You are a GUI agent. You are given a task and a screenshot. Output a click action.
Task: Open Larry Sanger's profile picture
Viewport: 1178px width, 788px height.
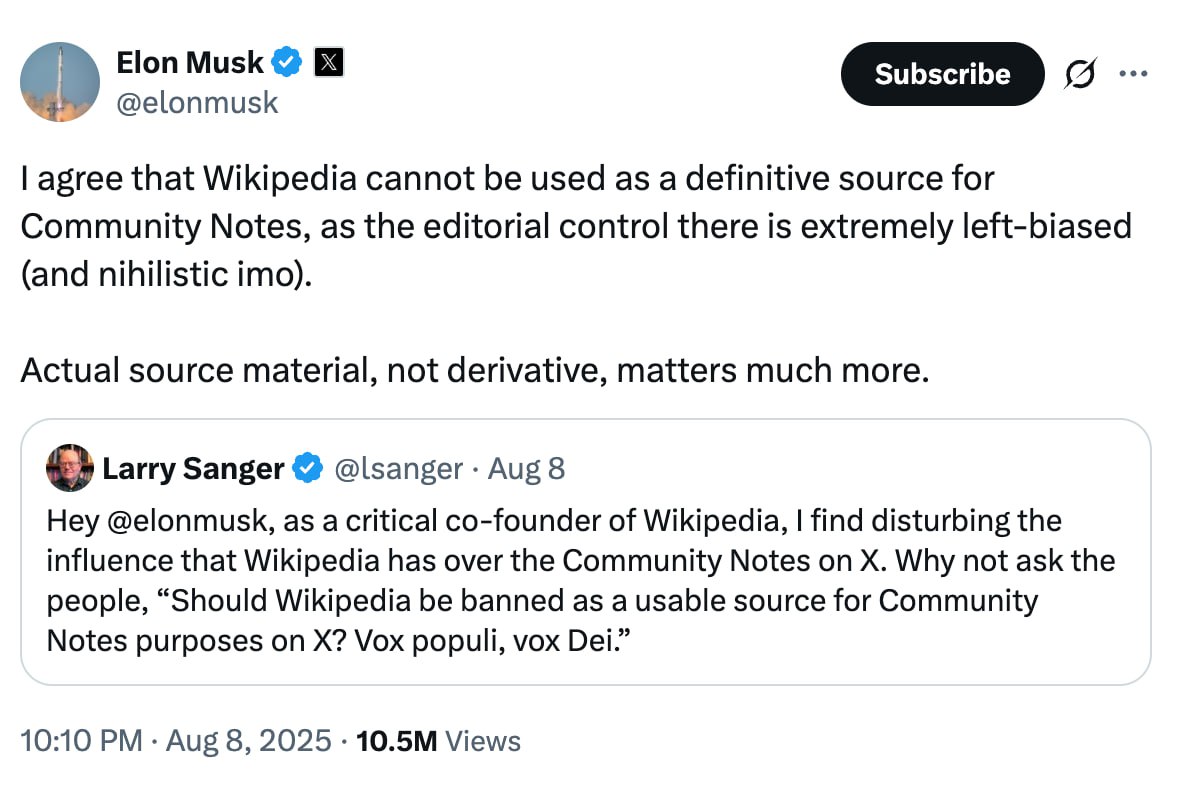coord(70,468)
